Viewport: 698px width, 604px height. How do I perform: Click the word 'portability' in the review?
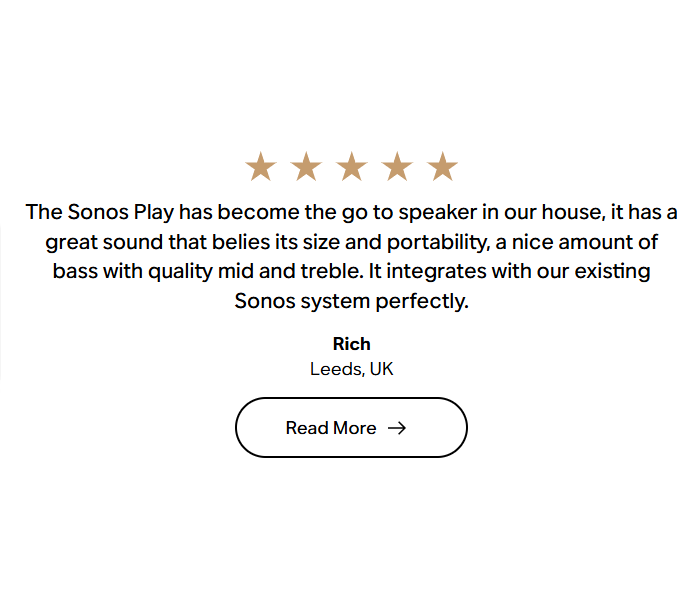438,243
